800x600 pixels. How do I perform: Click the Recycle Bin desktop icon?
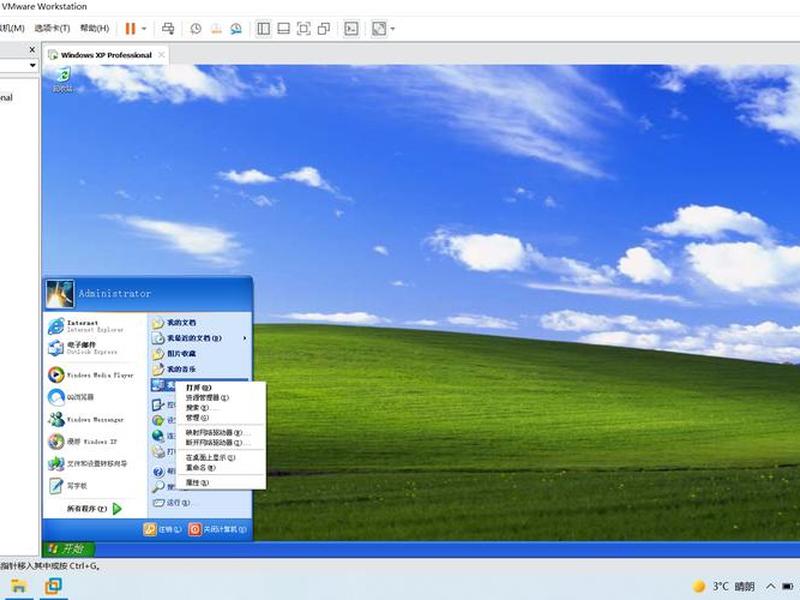coord(63,80)
